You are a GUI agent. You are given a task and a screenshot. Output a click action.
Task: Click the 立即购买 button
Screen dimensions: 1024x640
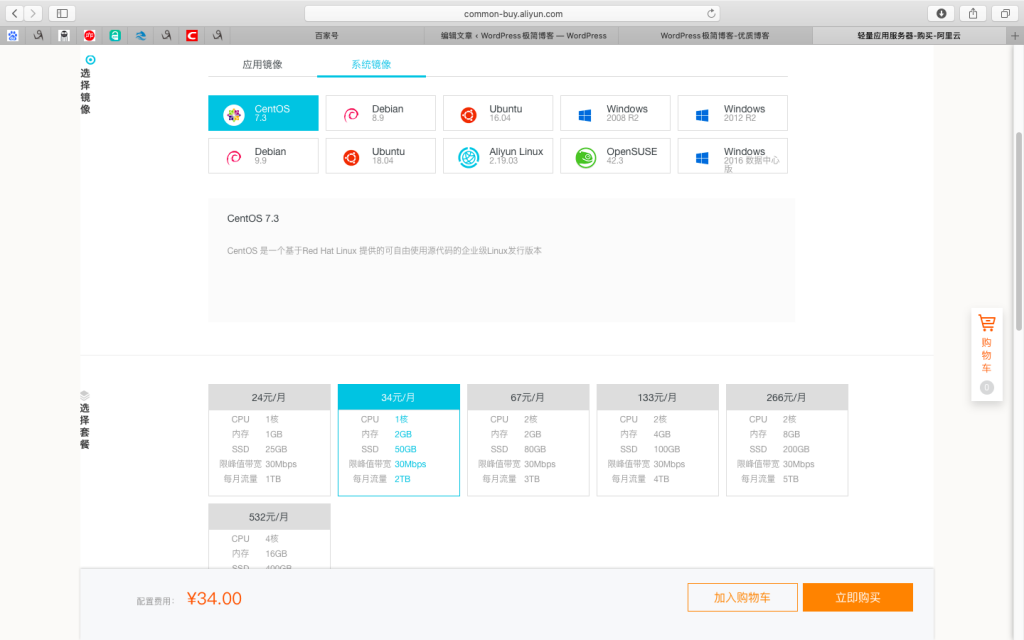tap(858, 598)
